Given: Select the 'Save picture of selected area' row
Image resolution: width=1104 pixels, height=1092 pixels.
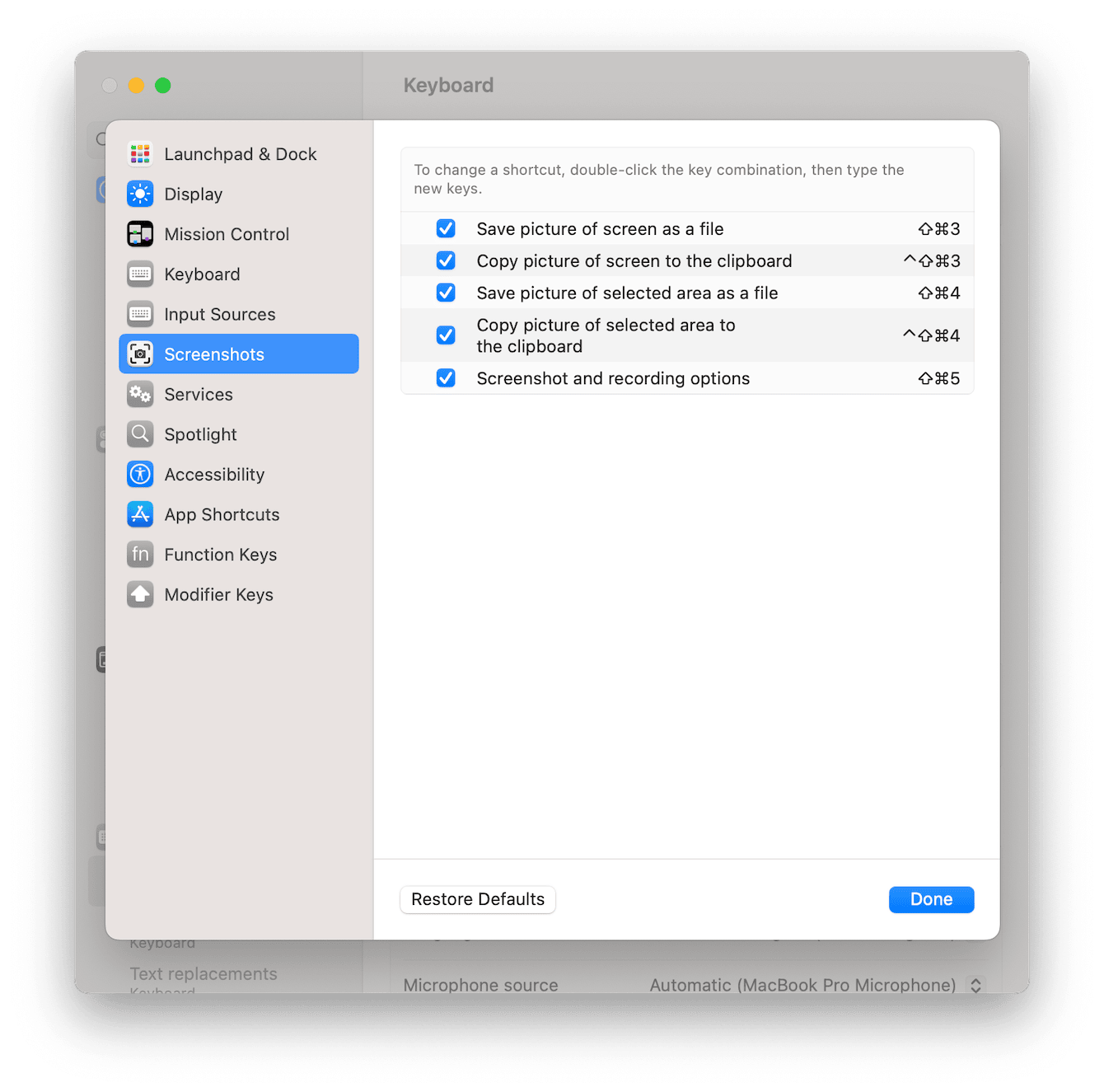Looking at the screenshot, I should [626, 293].
